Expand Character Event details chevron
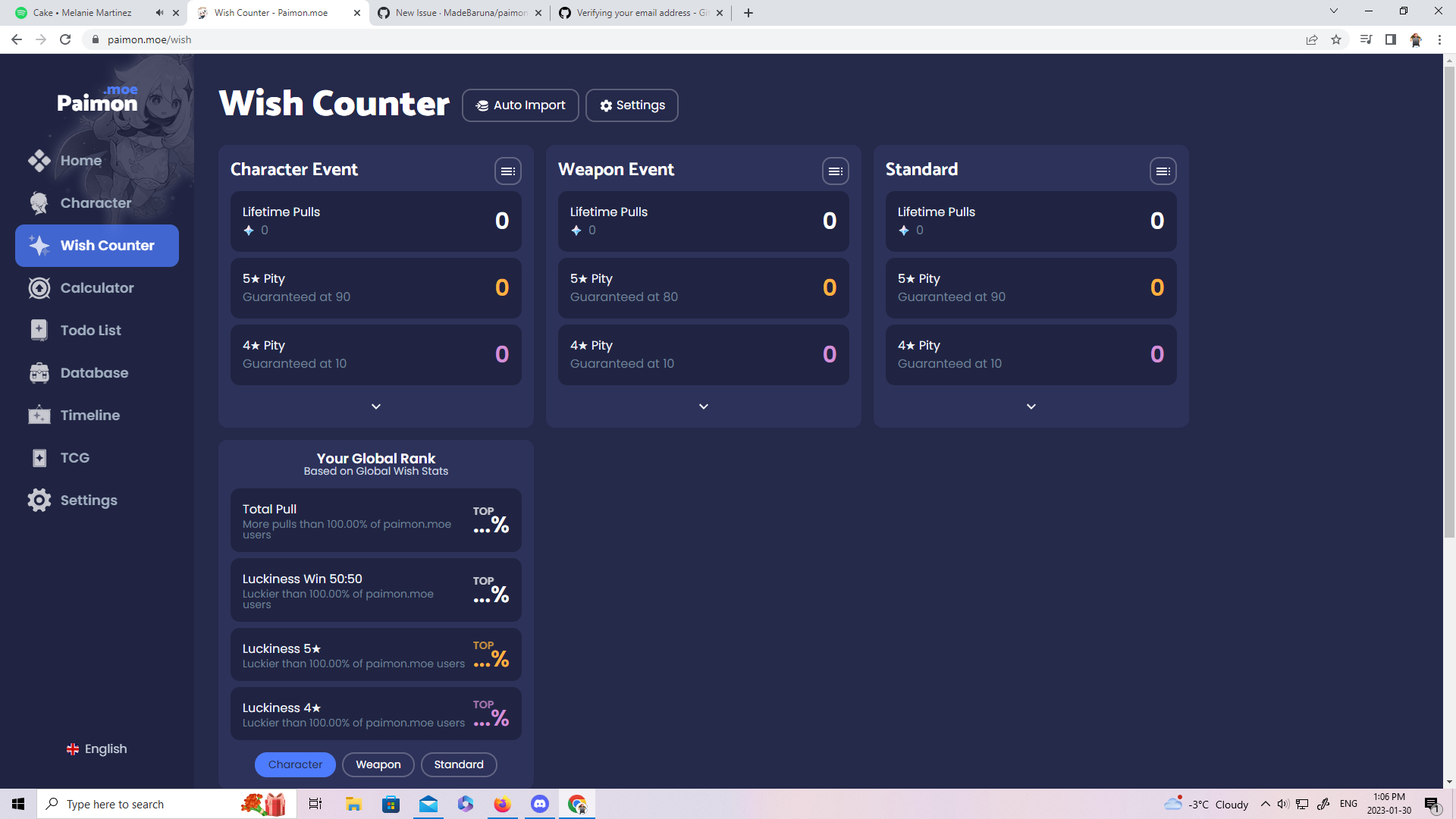1456x819 pixels. (375, 406)
